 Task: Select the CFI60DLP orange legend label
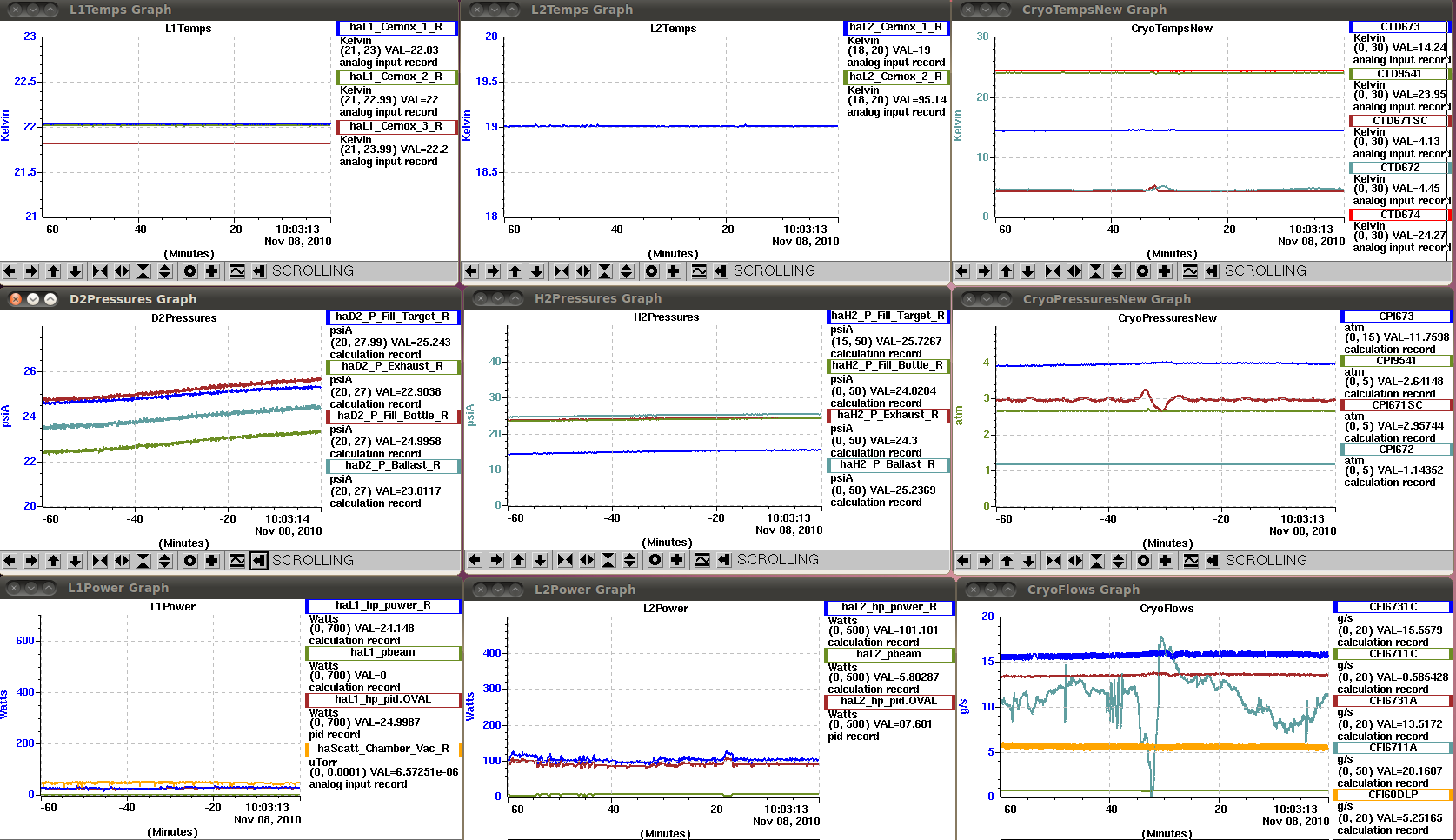[1393, 795]
